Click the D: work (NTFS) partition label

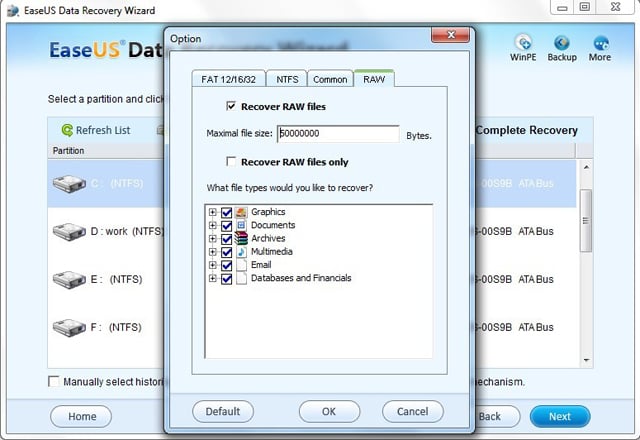[x=127, y=231]
